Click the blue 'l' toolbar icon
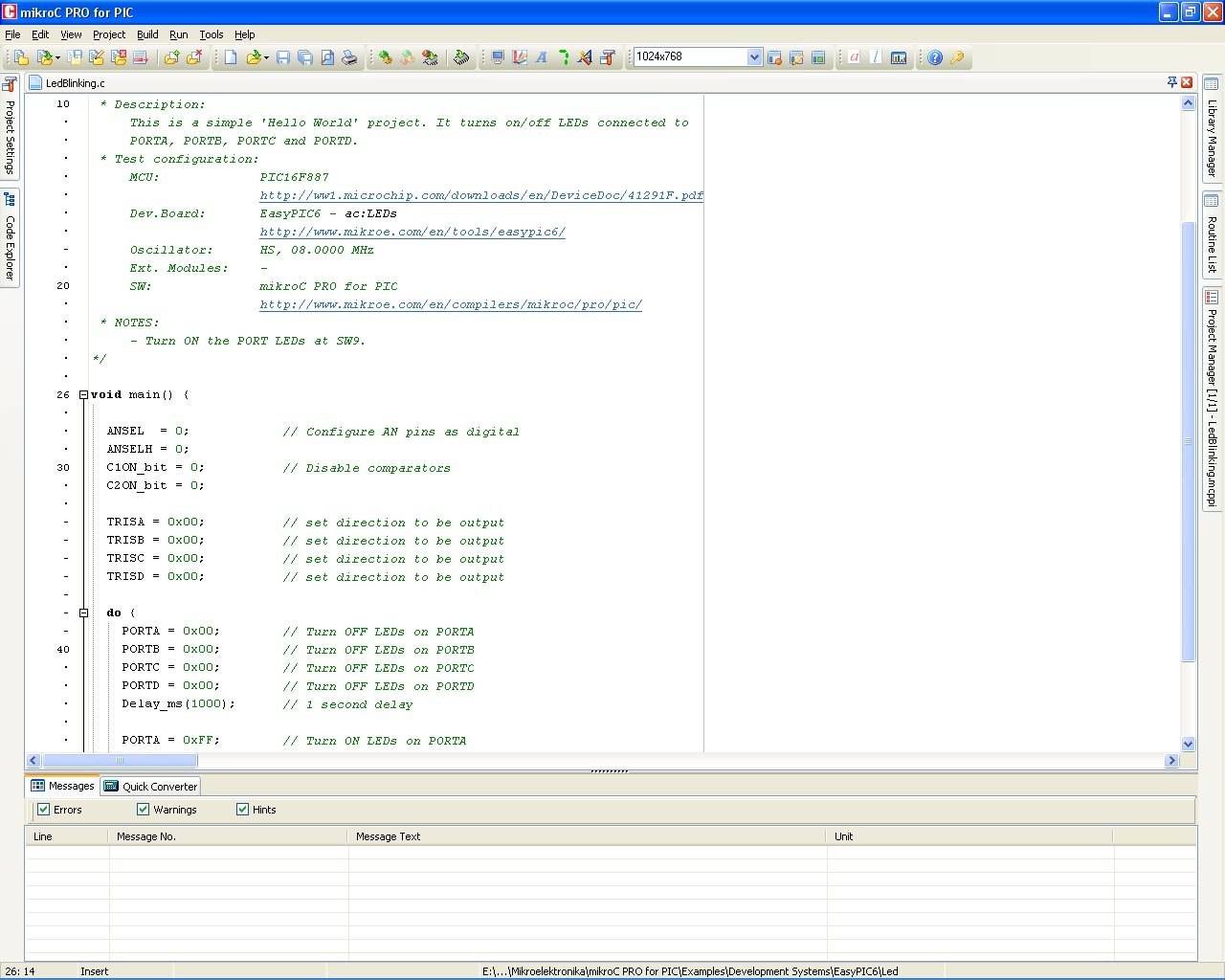 [877, 57]
